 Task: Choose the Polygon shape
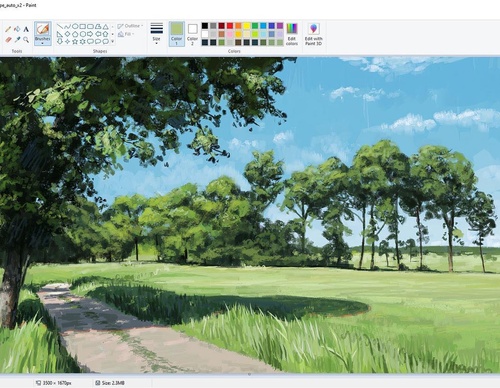point(98,27)
